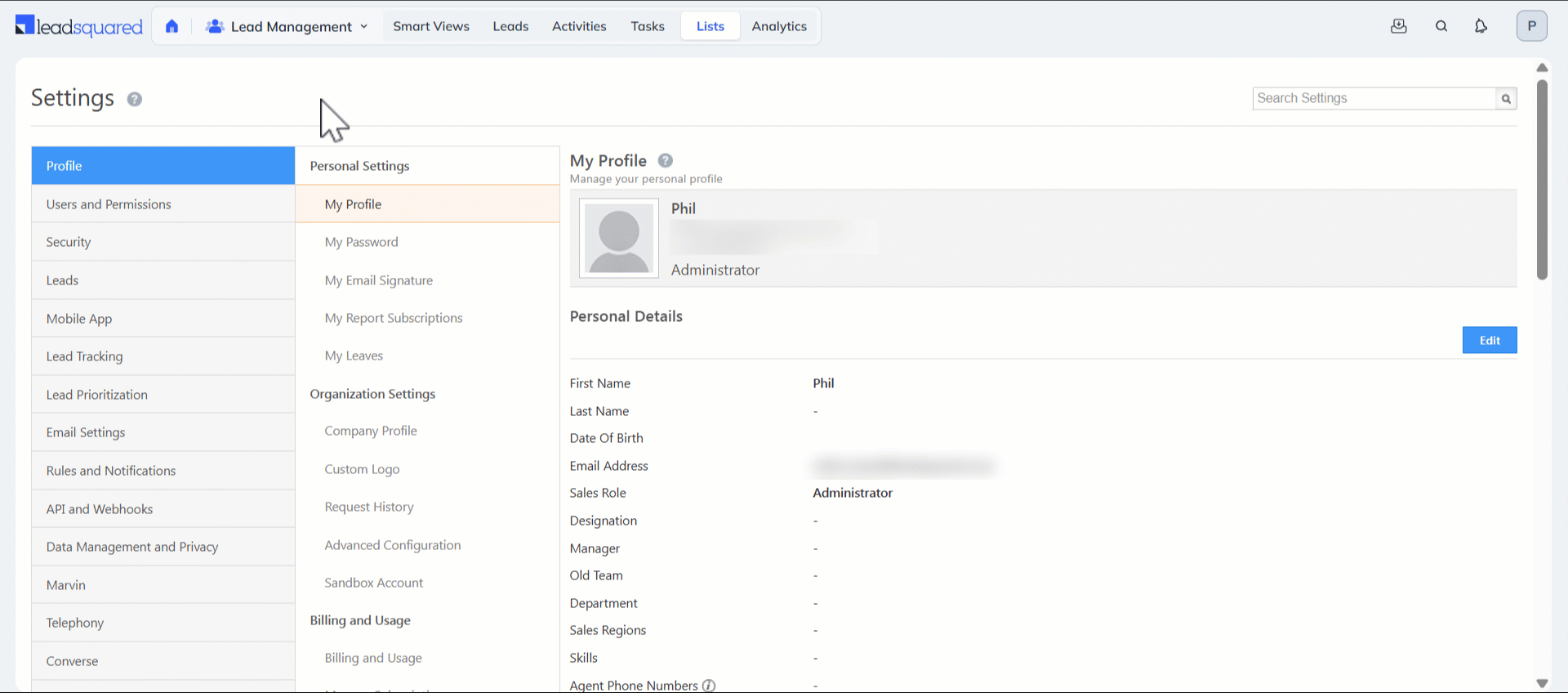
Task: Click the download inbox icon in header
Action: tap(1399, 26)
